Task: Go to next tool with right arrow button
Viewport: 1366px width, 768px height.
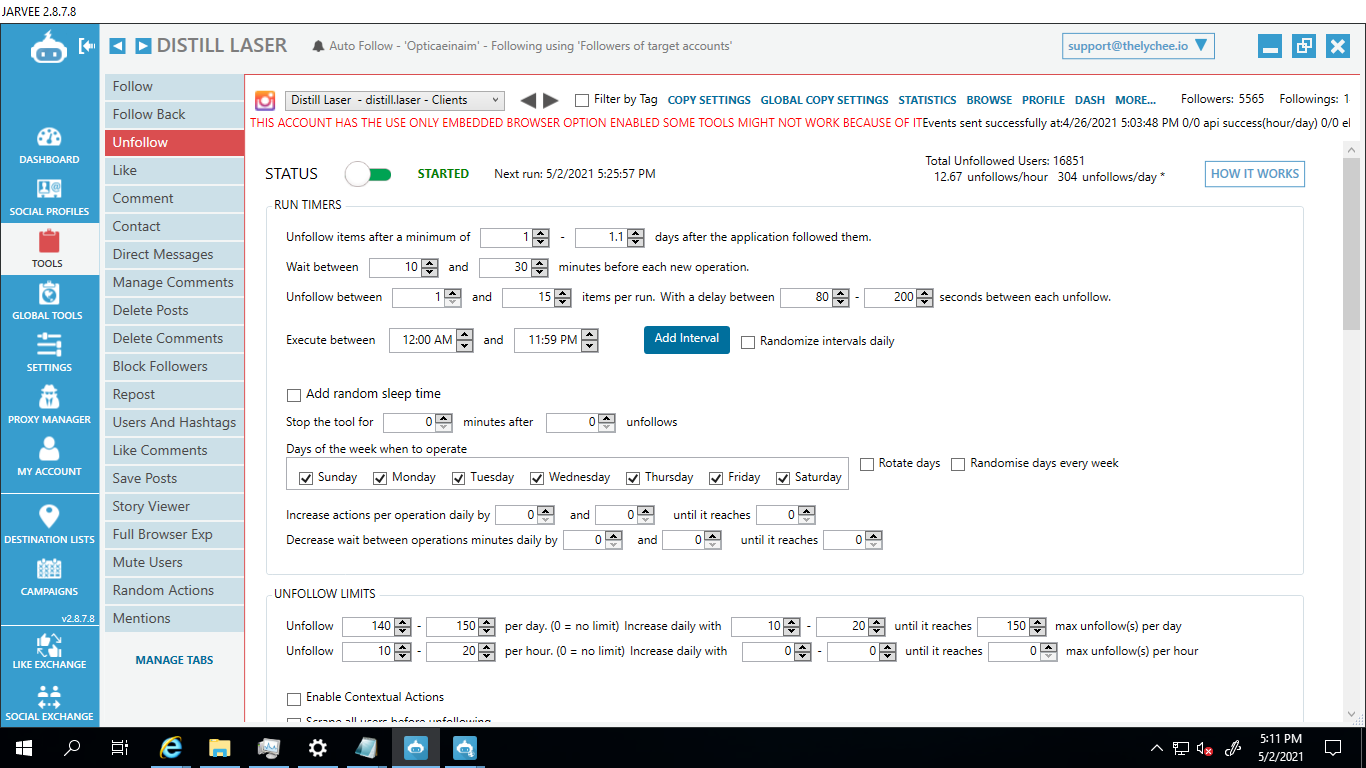Action: point(143,46)
